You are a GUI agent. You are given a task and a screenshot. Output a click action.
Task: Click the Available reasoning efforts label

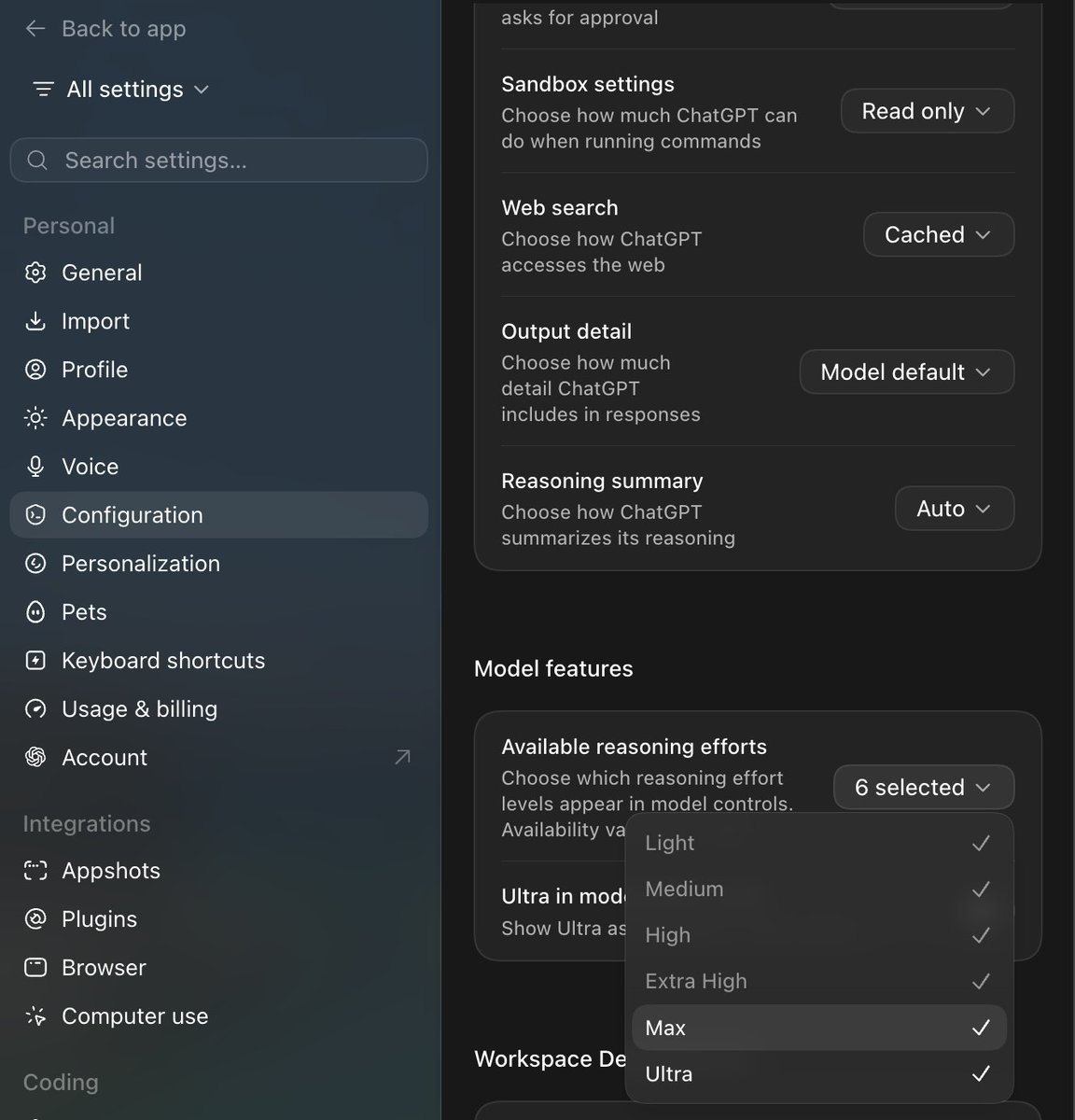click(634, 747)
